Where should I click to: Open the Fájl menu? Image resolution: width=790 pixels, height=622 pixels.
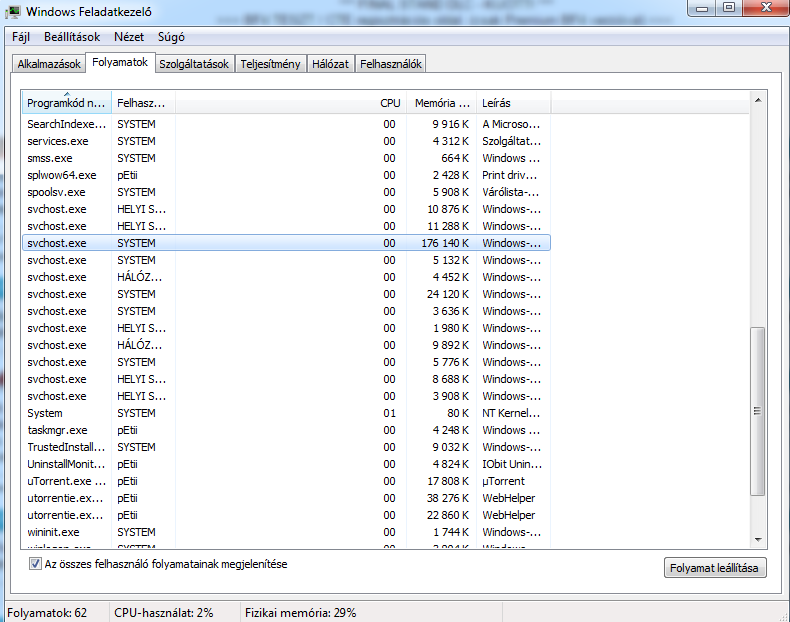(x=21, y=36)
